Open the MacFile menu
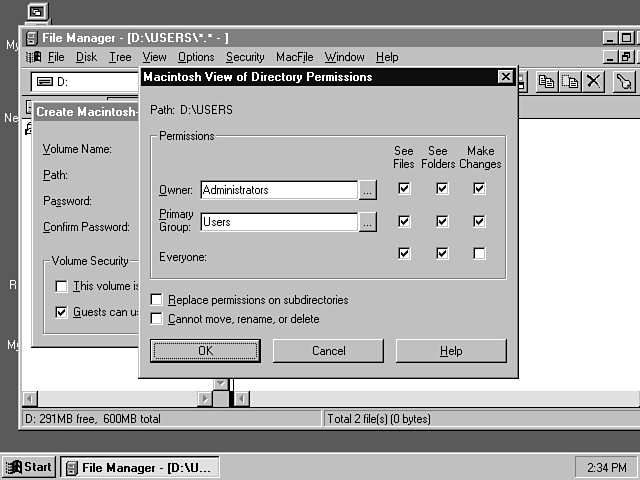 coord(294,57)
